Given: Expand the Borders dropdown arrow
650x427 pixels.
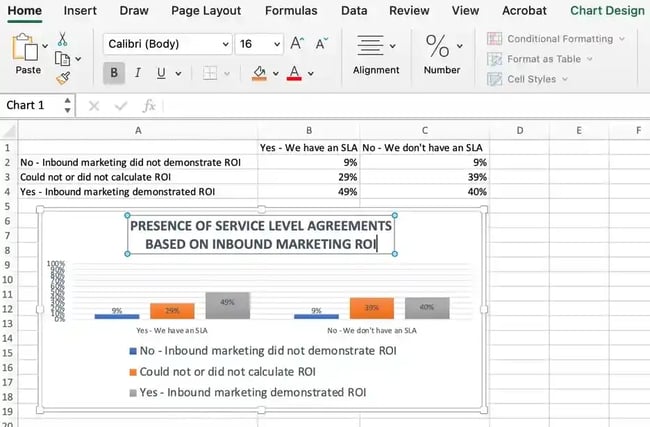Looking at the screenshot, I should pyautogui.click(x=227, y=74).
